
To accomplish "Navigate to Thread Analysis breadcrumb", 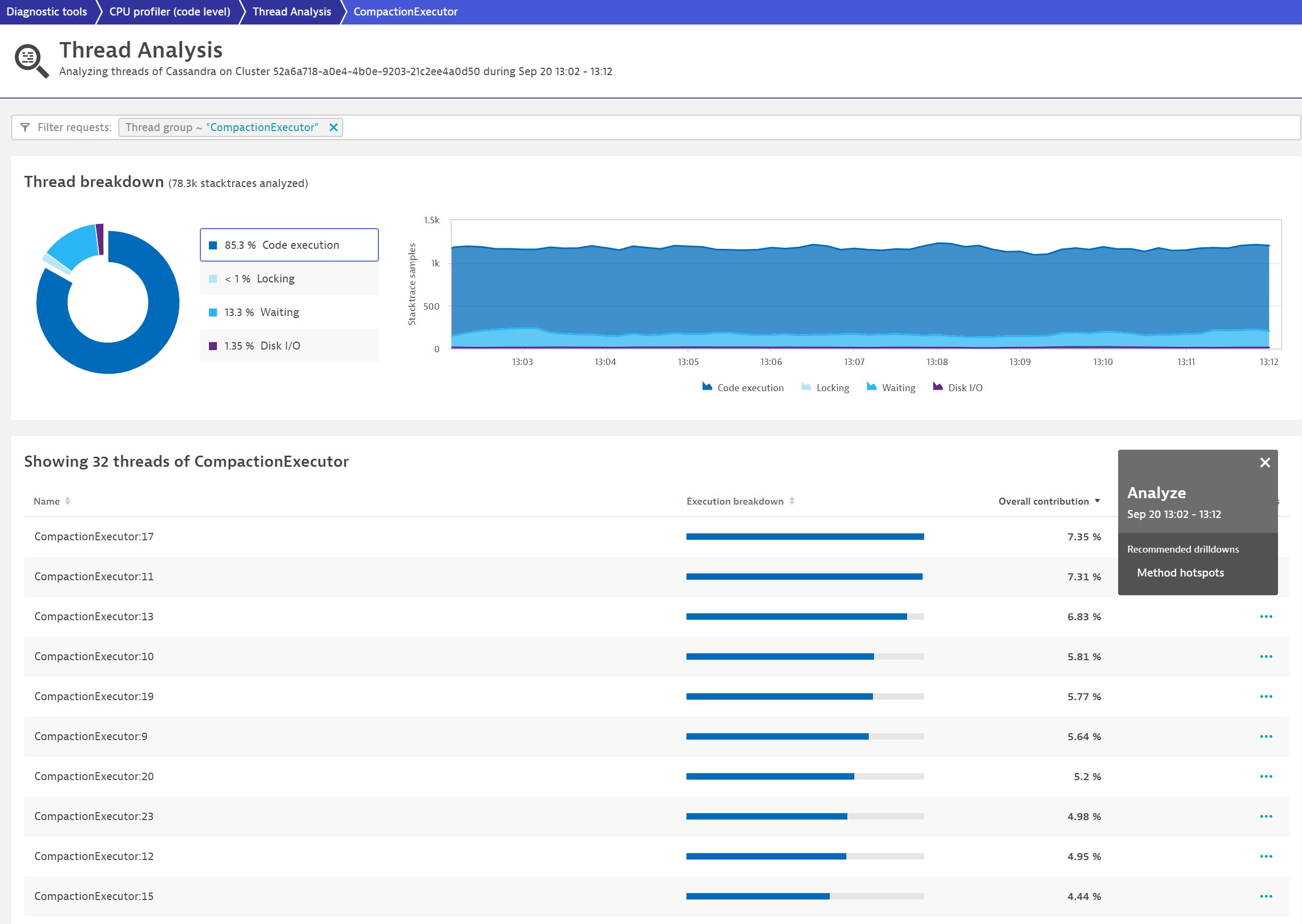I will click(x=292, y=12).
